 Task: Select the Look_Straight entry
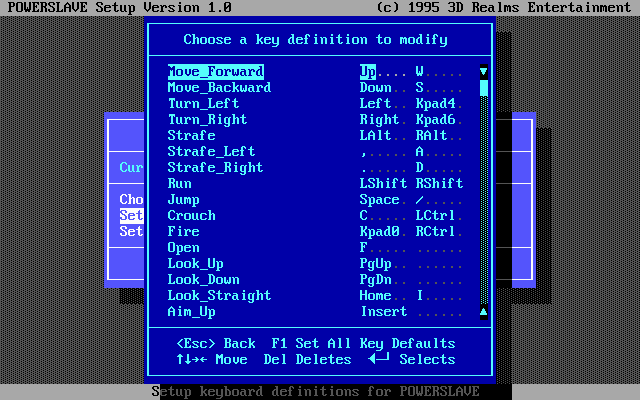219,296
